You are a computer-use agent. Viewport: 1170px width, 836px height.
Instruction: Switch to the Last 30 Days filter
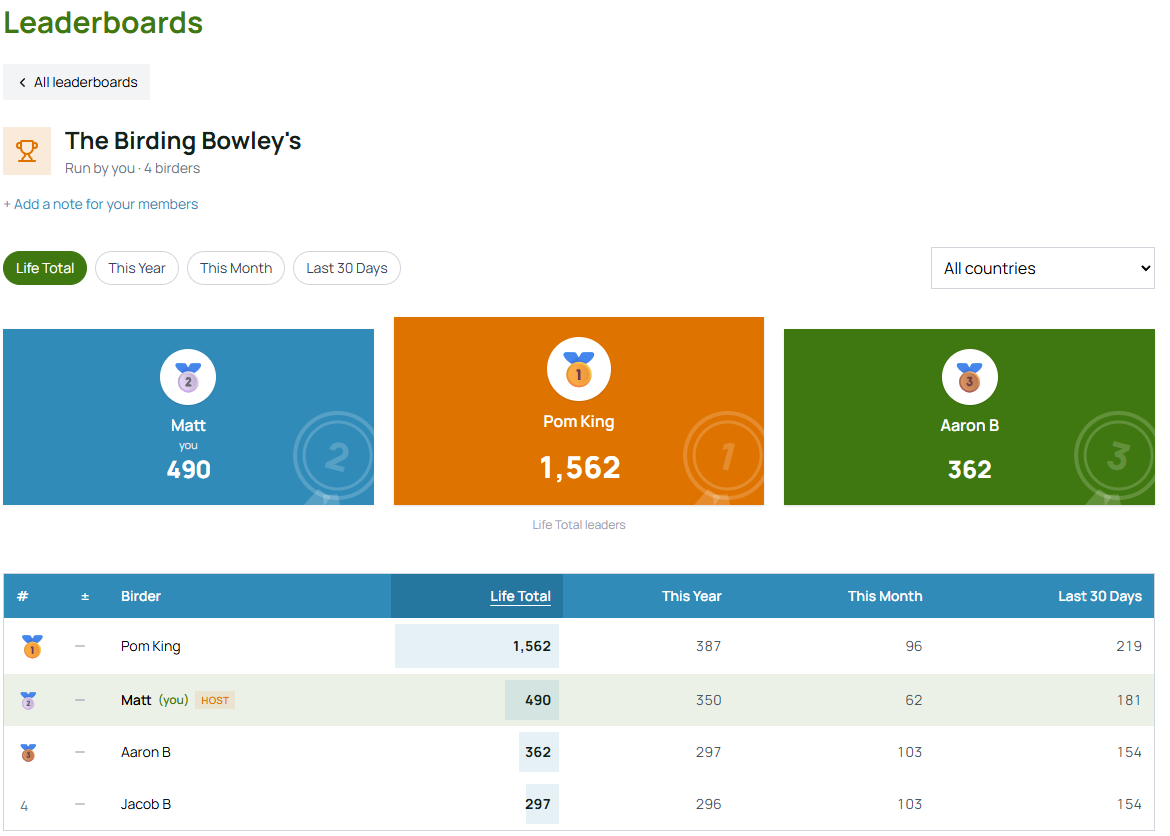[x=347, y=268]
